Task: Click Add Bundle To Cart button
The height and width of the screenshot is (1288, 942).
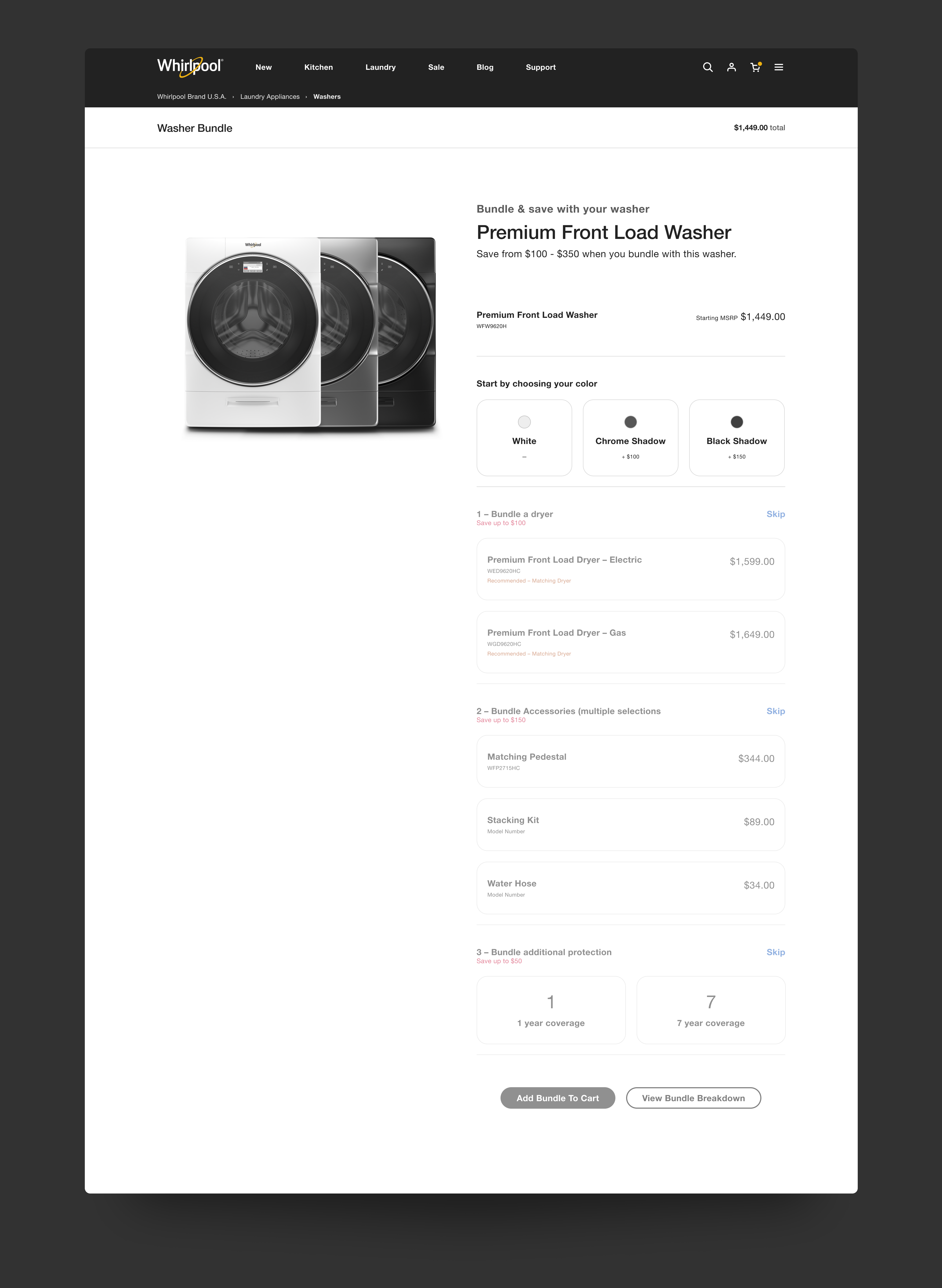Action: pos(558,1098)
